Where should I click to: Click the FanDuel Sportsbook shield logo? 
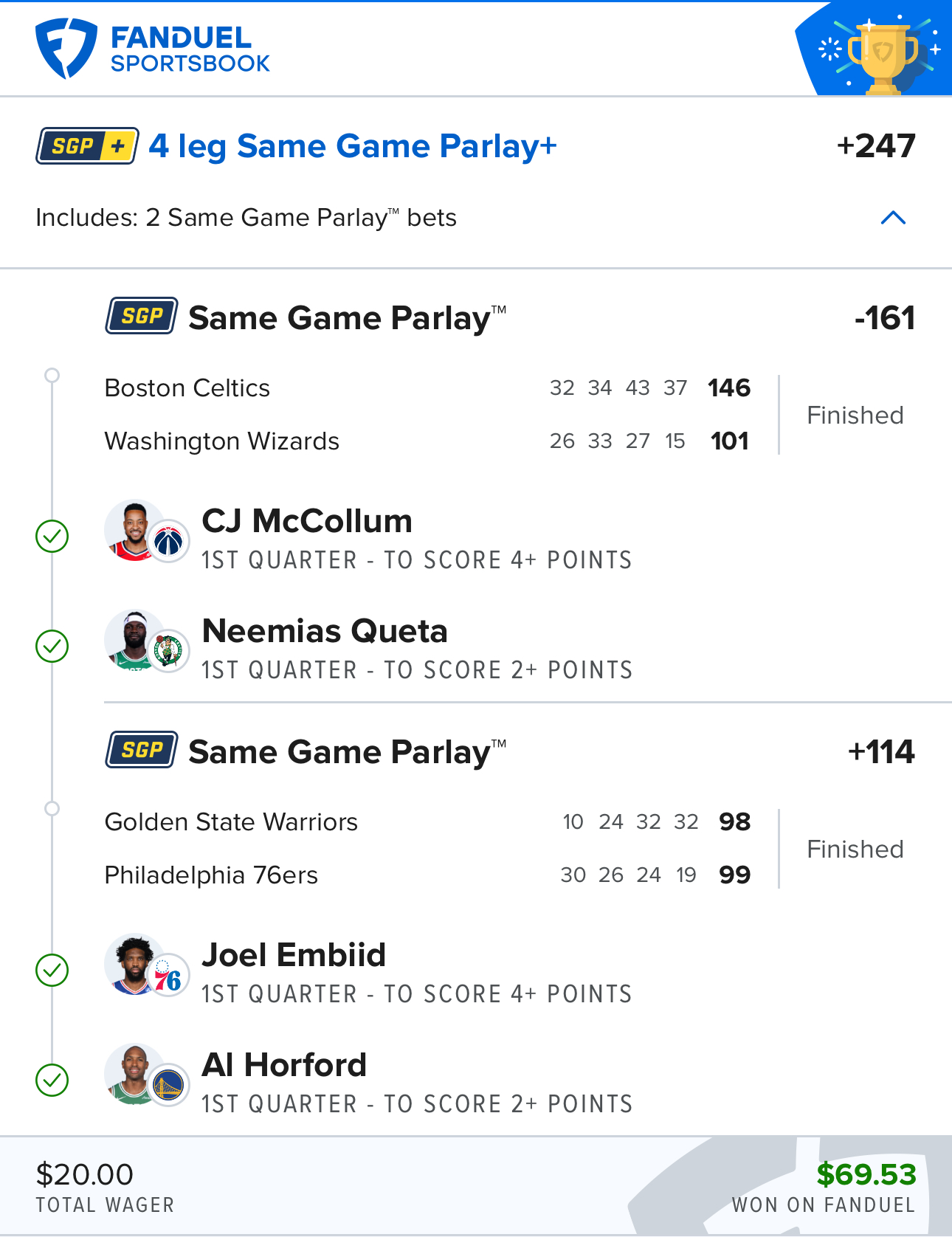point(66,48)
